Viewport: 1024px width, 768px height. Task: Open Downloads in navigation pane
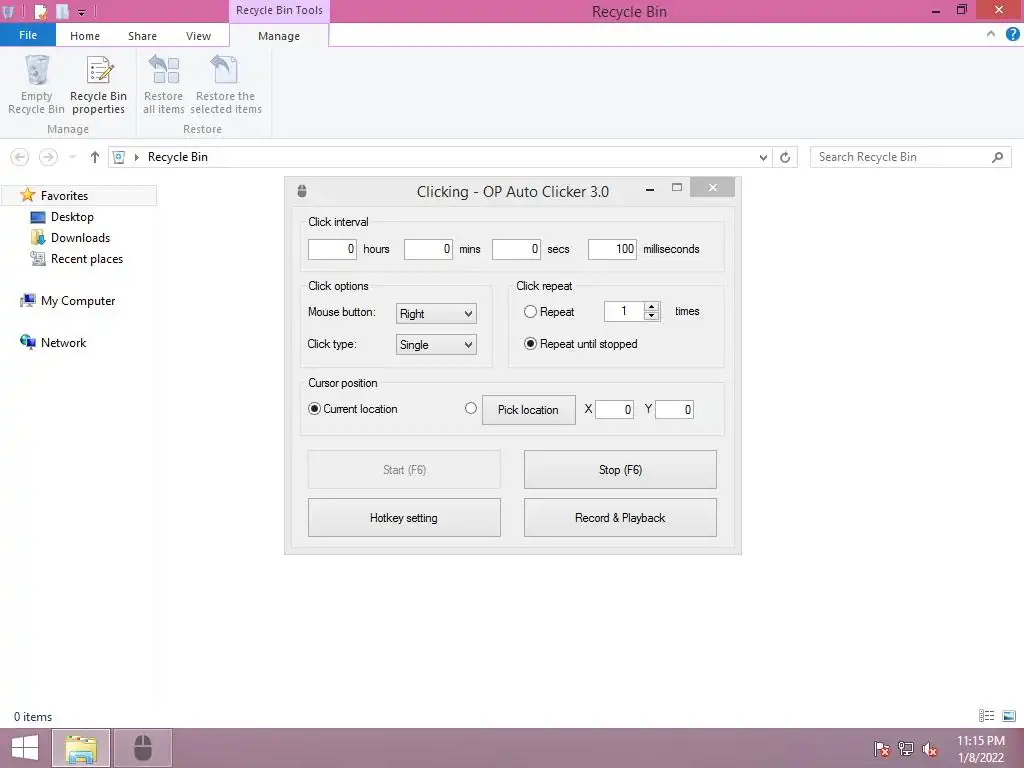(80, 238)
